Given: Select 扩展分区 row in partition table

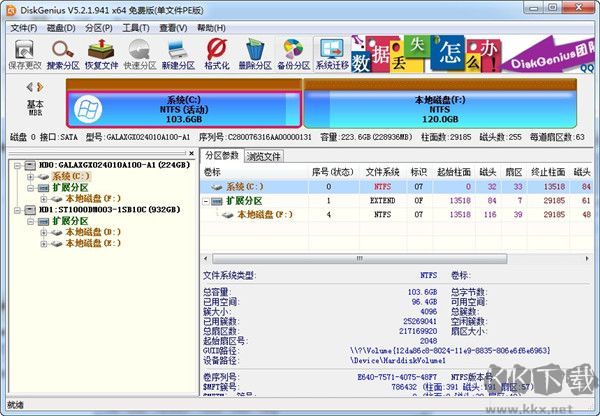Looking at the screenshot, I should click(x=396, y=201).
